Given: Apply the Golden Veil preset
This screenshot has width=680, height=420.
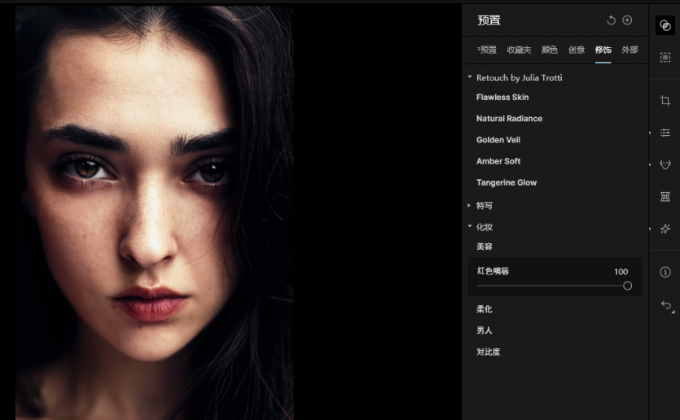Looking at the screenshot, I should point(498,140).
